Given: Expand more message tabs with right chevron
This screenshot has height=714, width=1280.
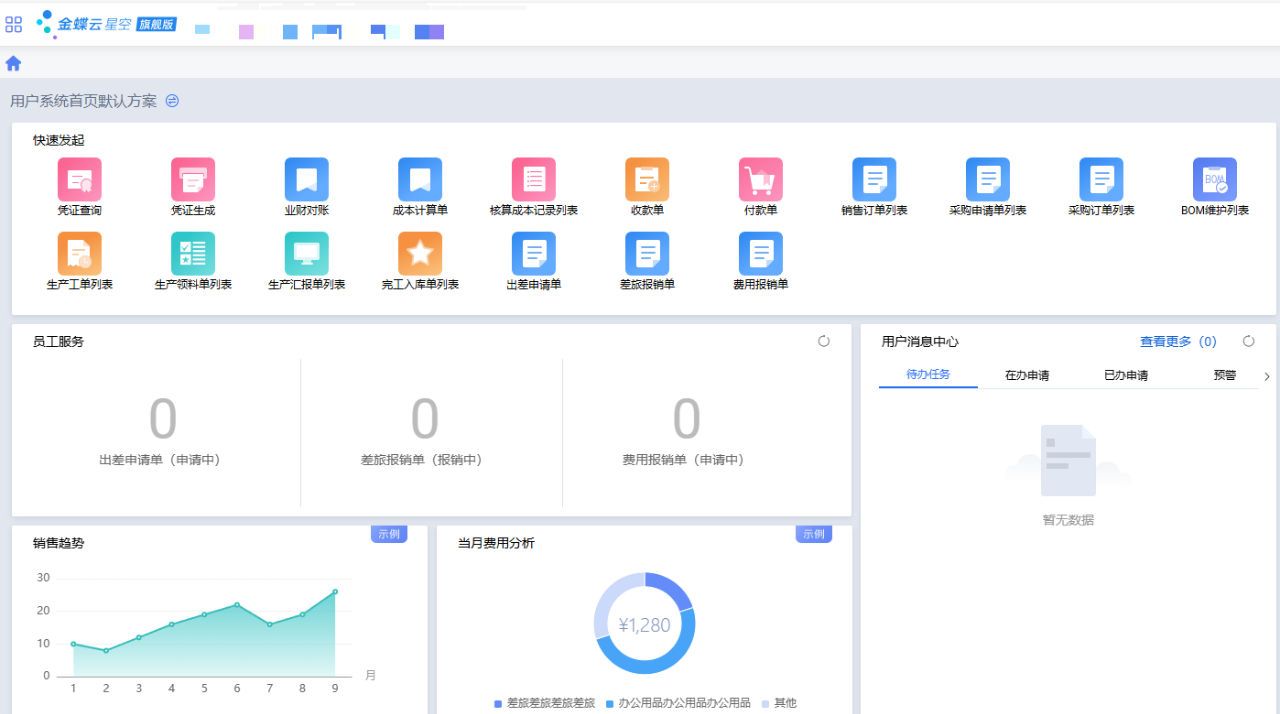Looking at the screenshot, I should tap(1267, 377).
